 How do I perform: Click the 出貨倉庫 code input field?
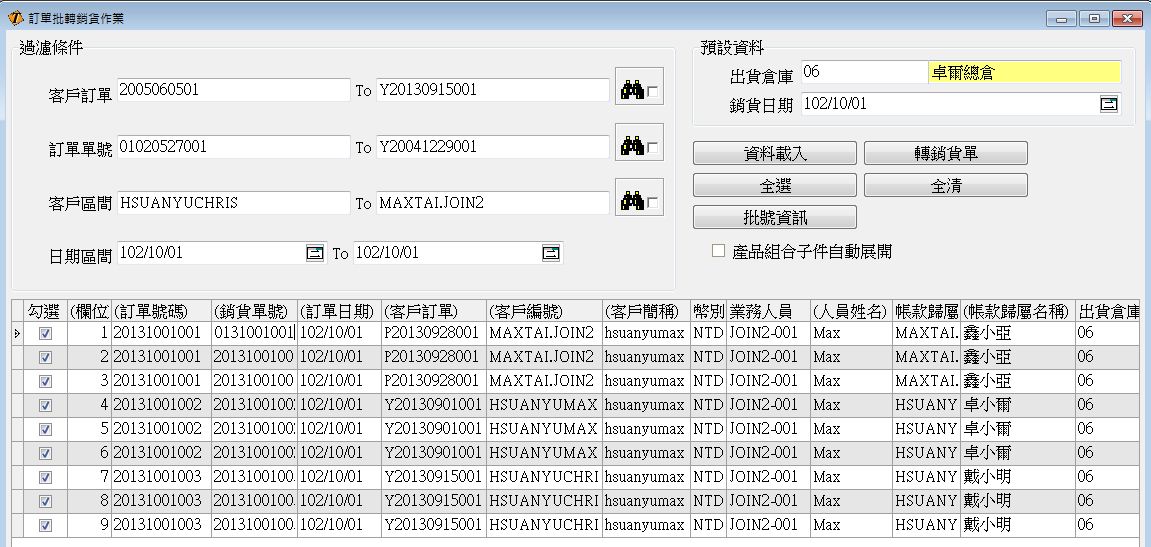click(x=862, y=72)
